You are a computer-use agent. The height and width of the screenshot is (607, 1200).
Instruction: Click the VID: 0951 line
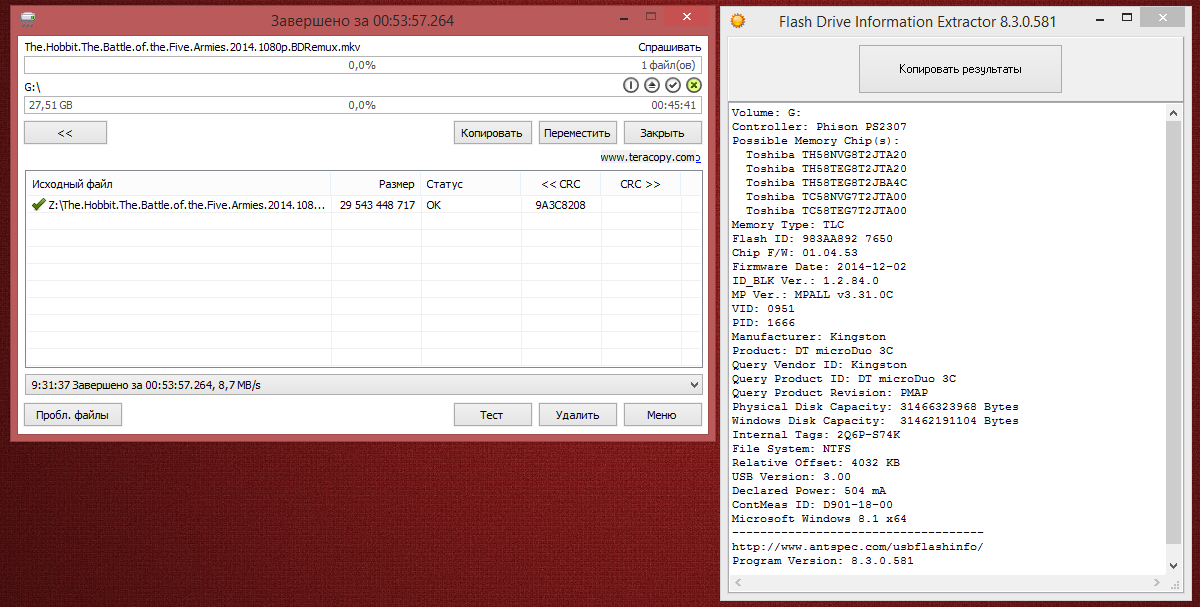click(x=763, y=309)
